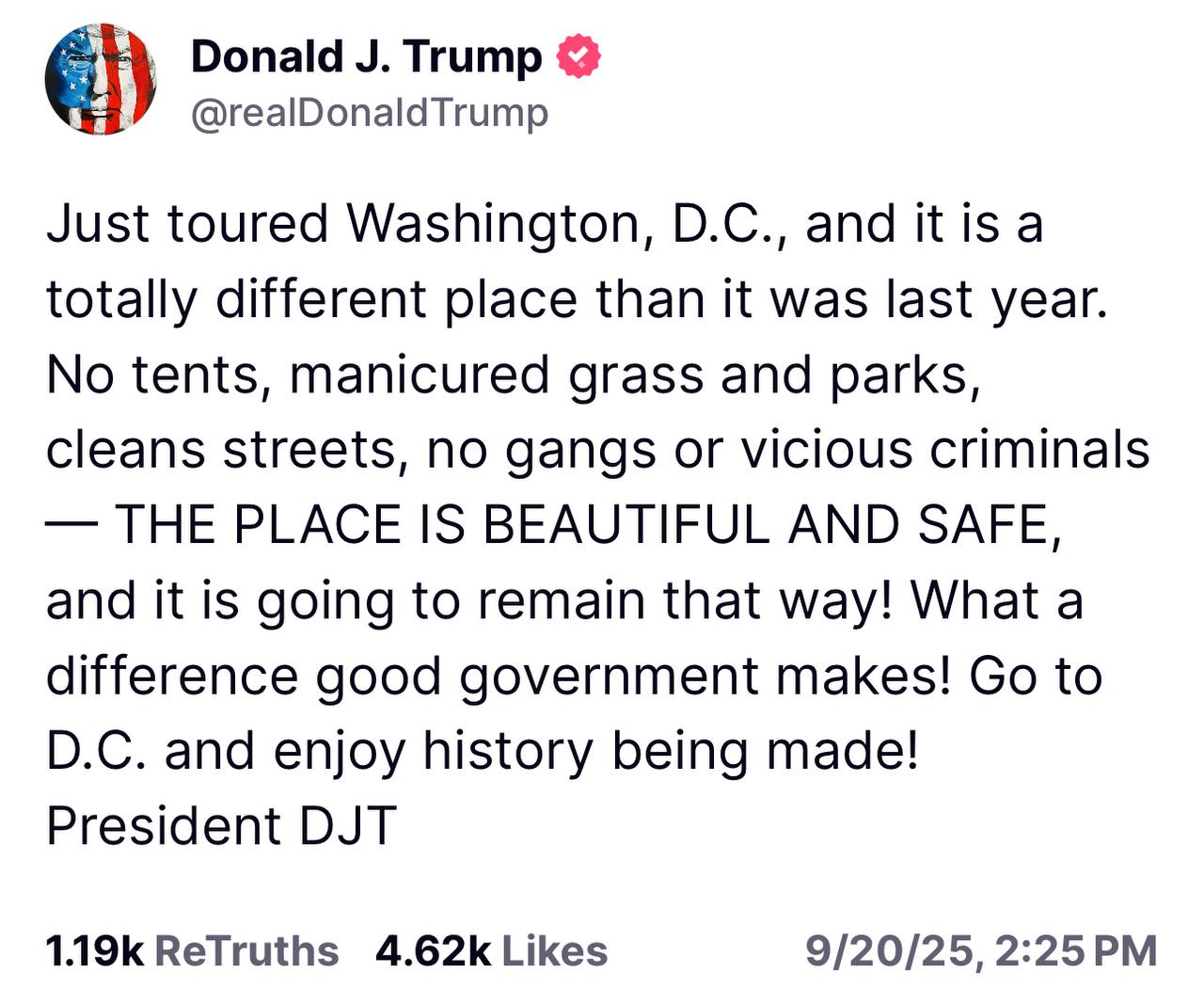Click the red verified badge icon
This screenshot has height=988, width=1204.
(579, 57)
